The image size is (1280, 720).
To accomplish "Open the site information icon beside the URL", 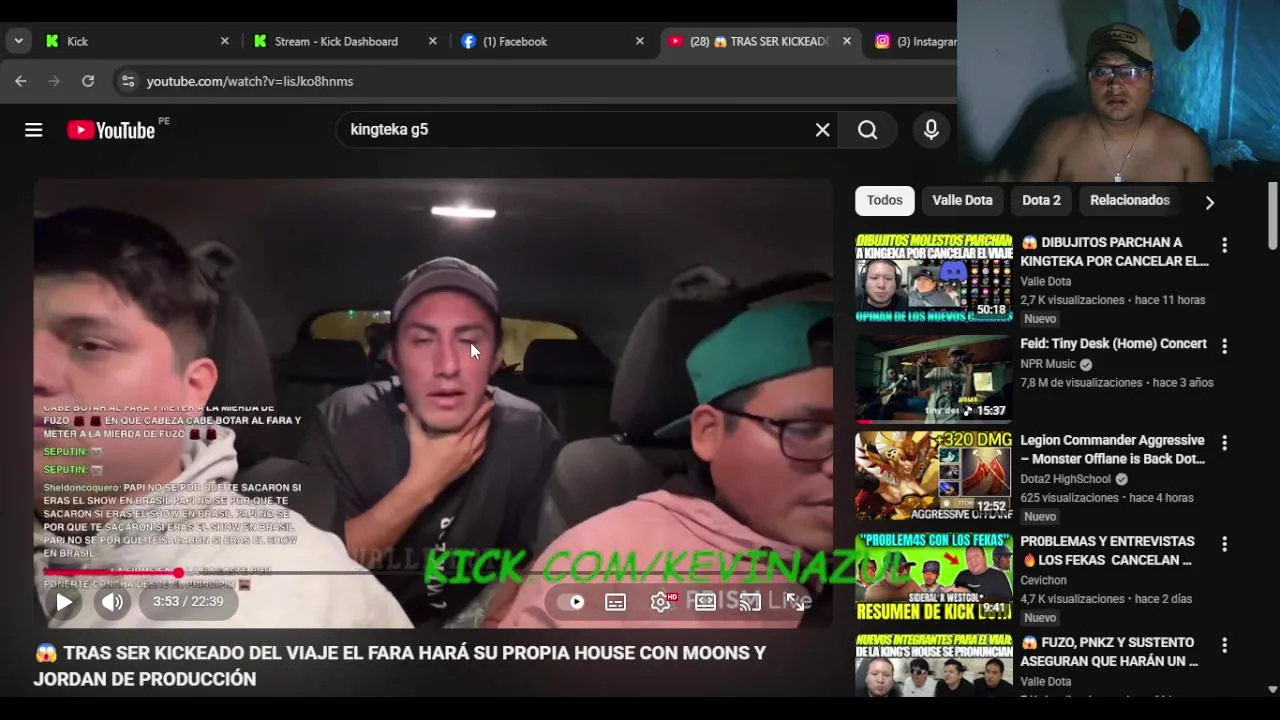I will 127,81.
